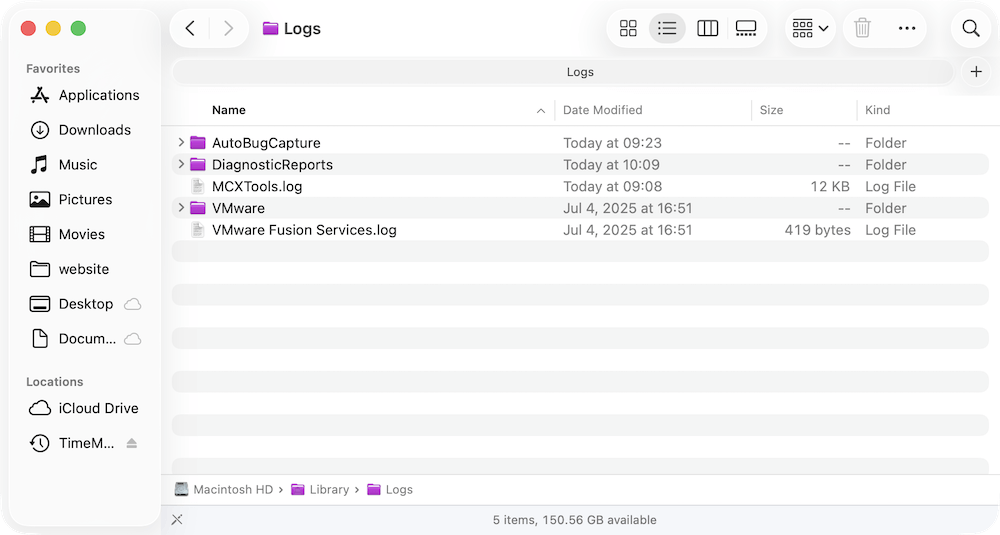Switch to gallery view

[x=746, y=28]
